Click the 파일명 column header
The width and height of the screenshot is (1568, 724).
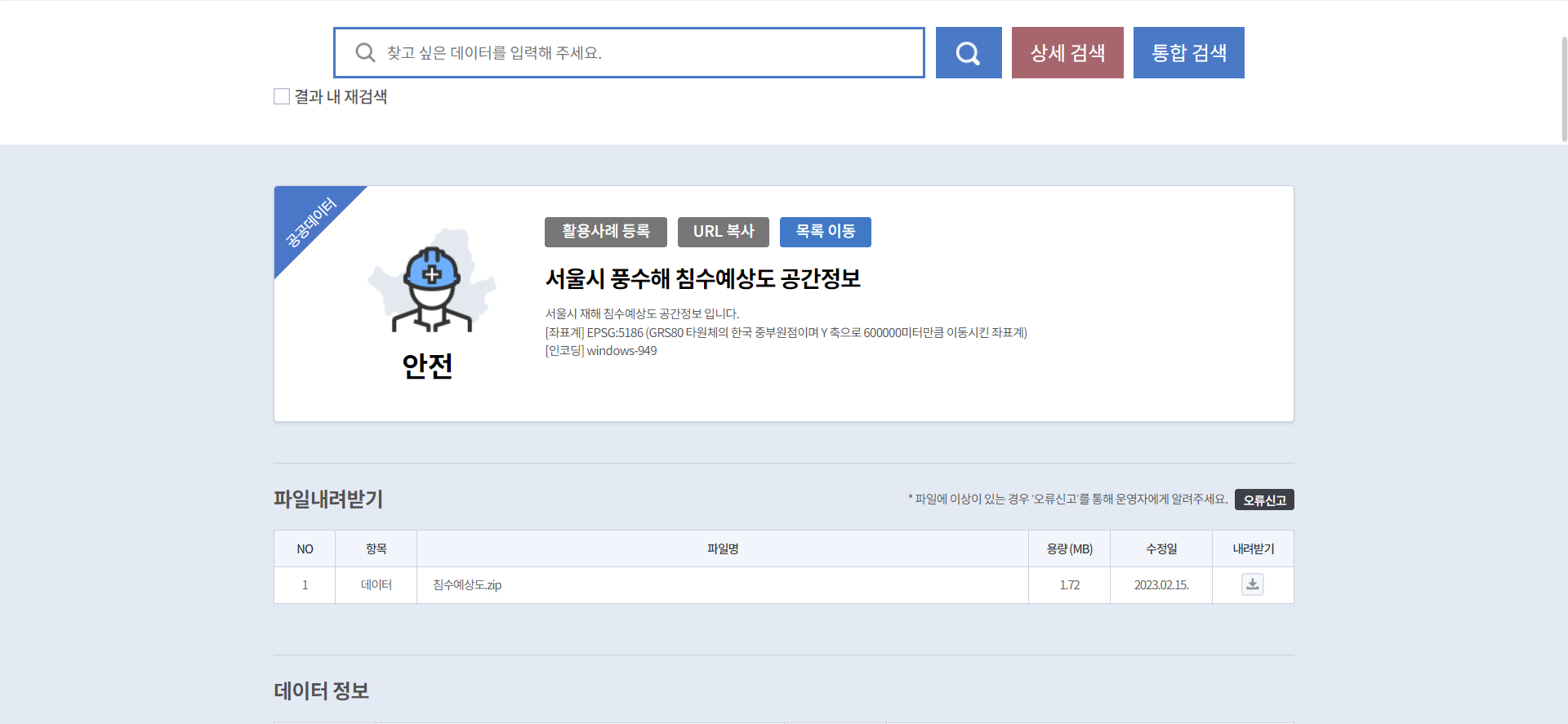[723, 549]
